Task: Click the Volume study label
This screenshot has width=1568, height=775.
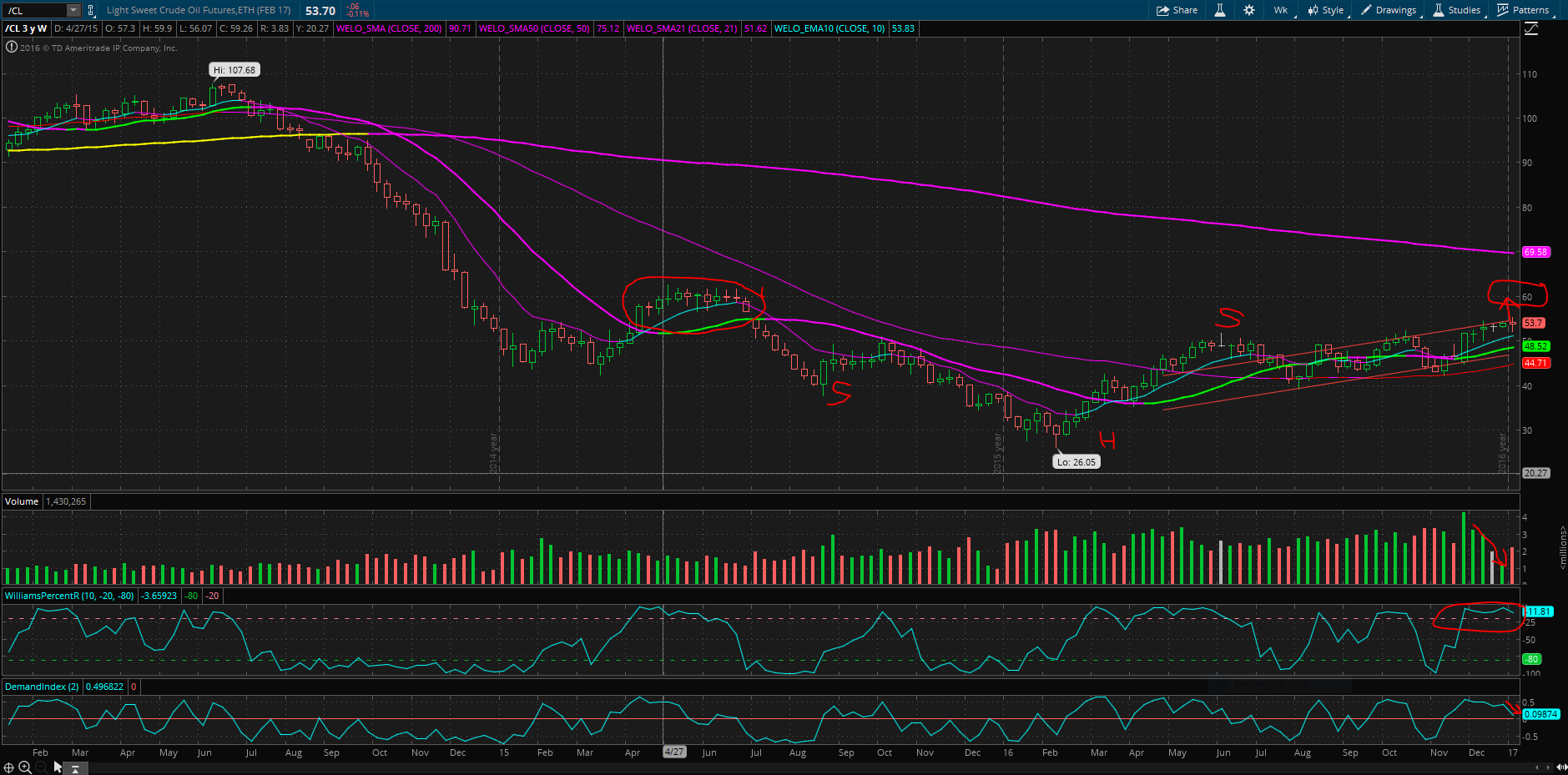Action: pos(22,501)
